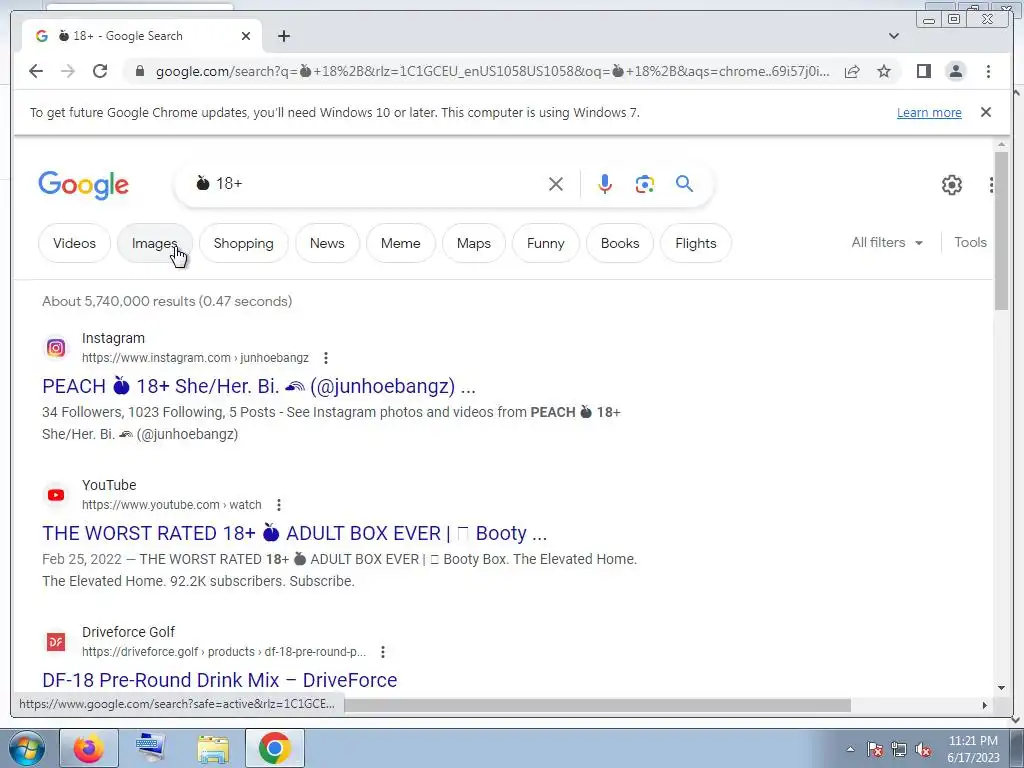1024x768 pixels.
Task: Bookmark this tab with the star
Action: click(x=884, y=71)
